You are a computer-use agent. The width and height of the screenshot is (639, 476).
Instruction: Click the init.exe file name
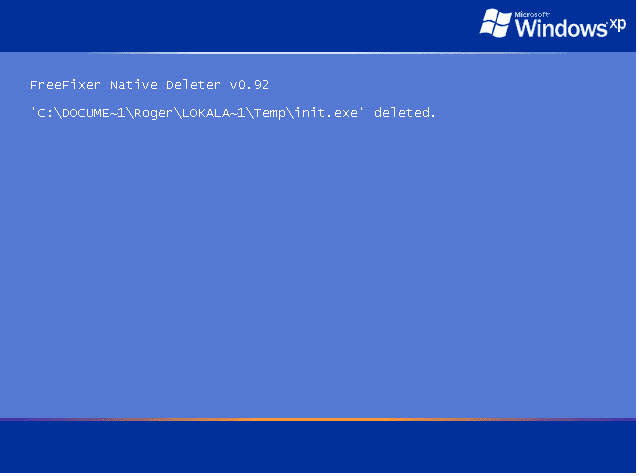(326, 113)
